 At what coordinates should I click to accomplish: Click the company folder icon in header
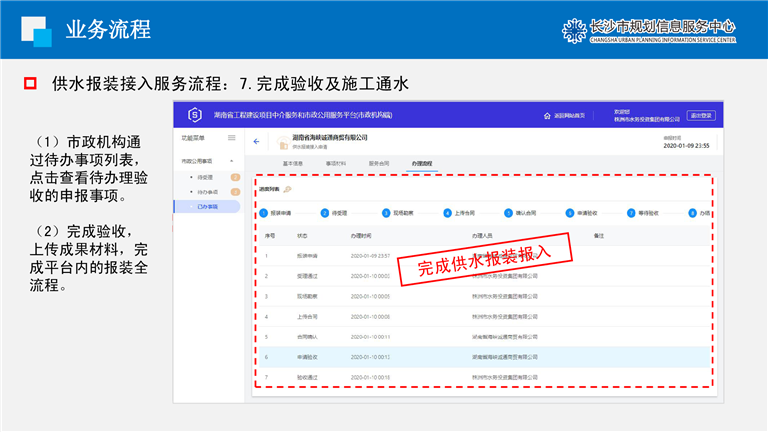point(284,142)
